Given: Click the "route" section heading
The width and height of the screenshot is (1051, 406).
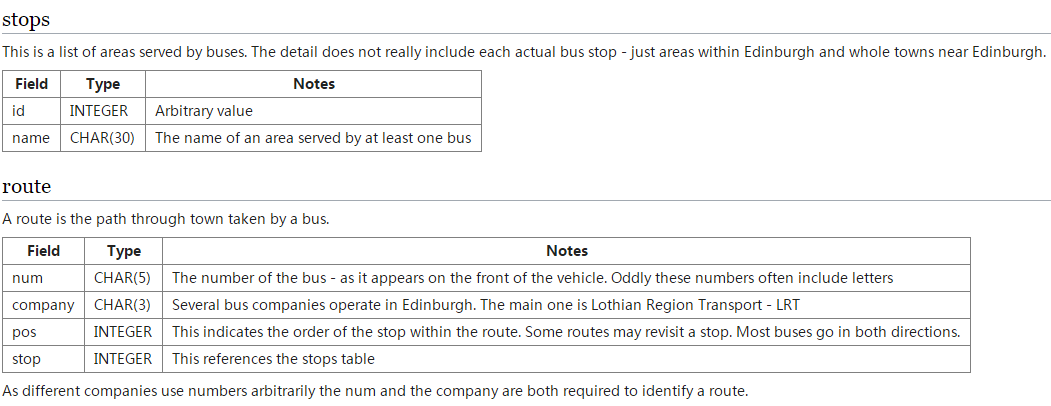Looking at the screenshot, I should (x=26, y=186).
